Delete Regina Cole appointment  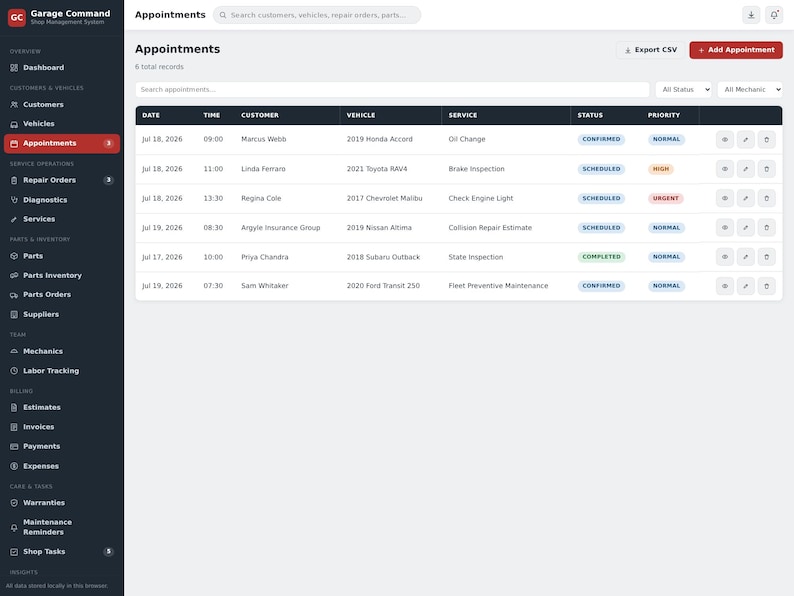point(766,198)
